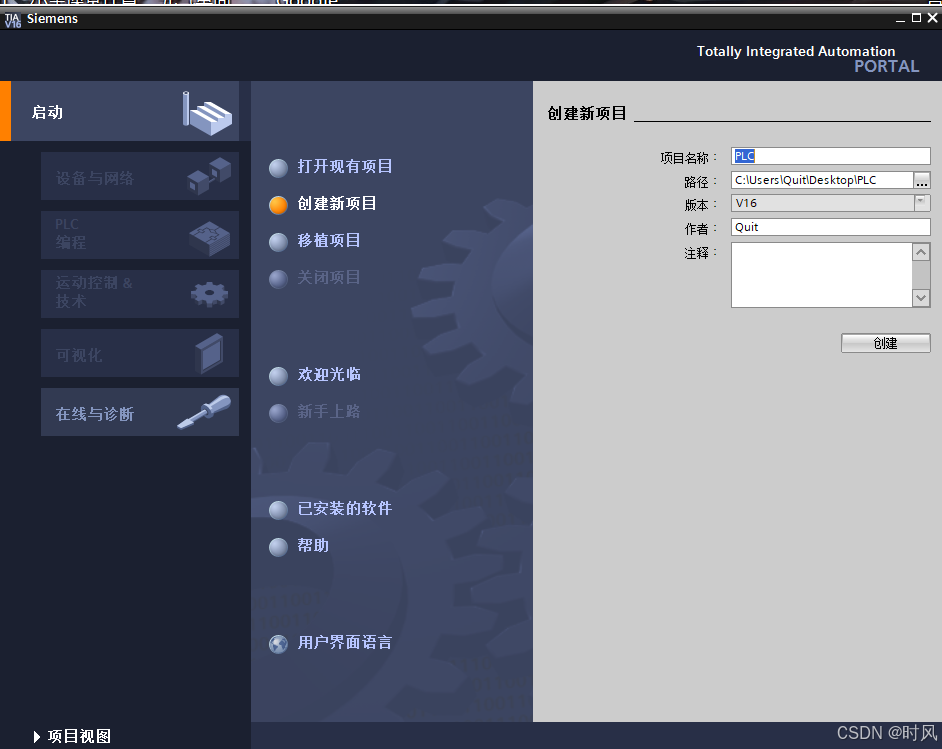
Task: Click the 路径 path input field
Action: (822, 180)
